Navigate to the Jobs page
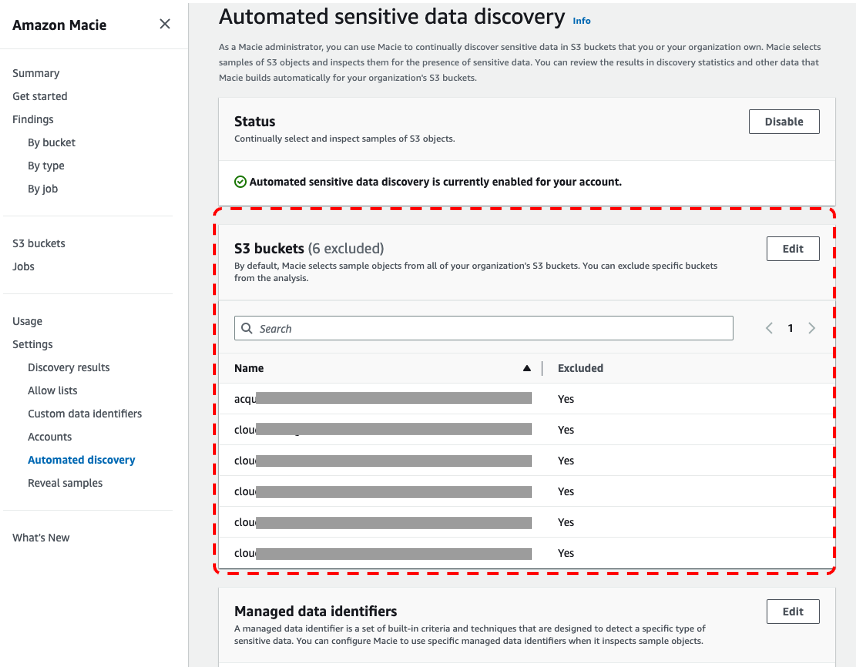Viewport: 860px width, 669px height. (23, 266)
